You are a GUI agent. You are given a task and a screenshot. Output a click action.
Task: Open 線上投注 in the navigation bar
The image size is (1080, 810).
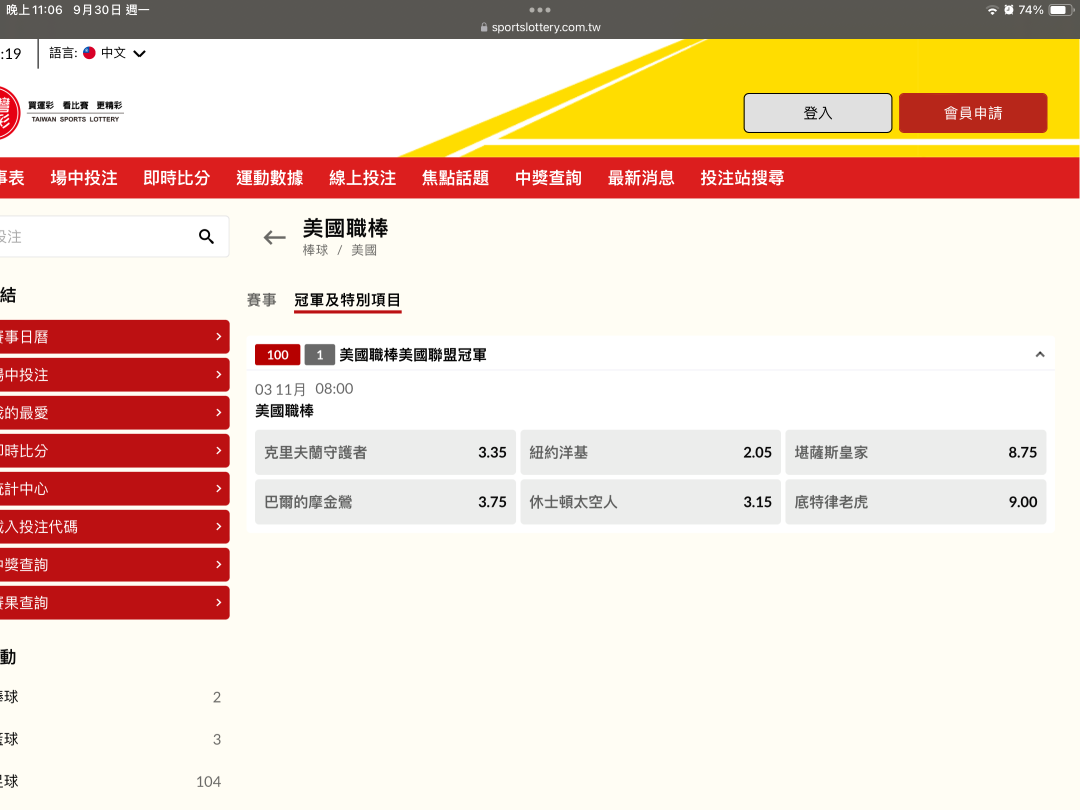pyautogui.click(x=363, y=178)
